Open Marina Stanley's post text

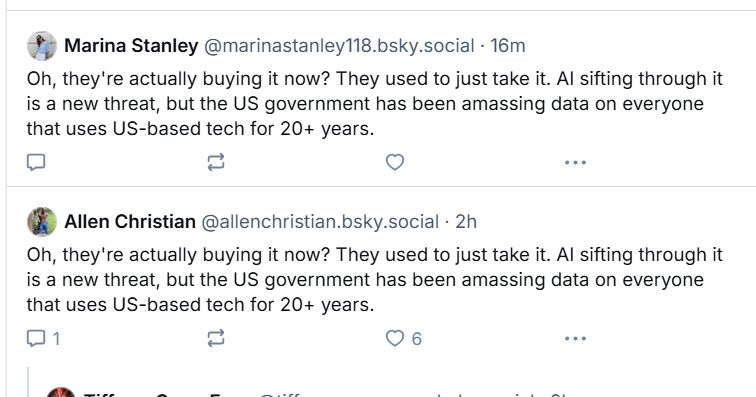coord(375,104)
